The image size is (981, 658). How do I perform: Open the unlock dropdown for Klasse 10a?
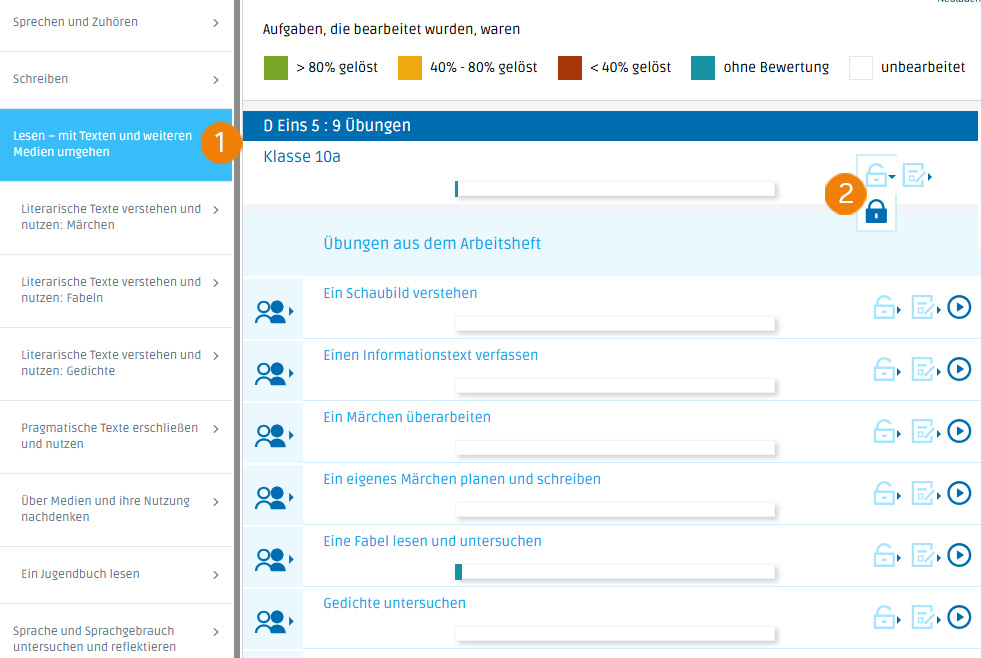point(879,177)
